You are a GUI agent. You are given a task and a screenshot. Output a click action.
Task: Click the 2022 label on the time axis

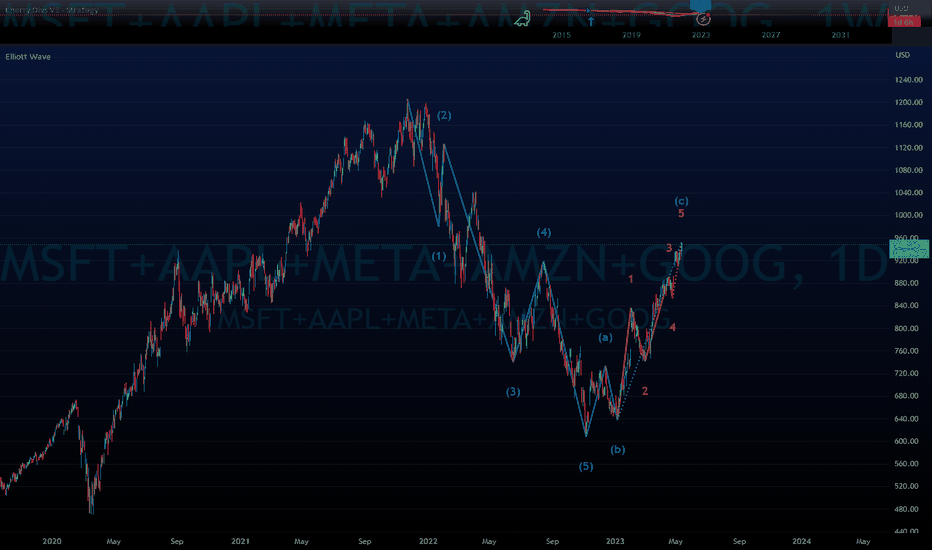(x=428, y=541)
